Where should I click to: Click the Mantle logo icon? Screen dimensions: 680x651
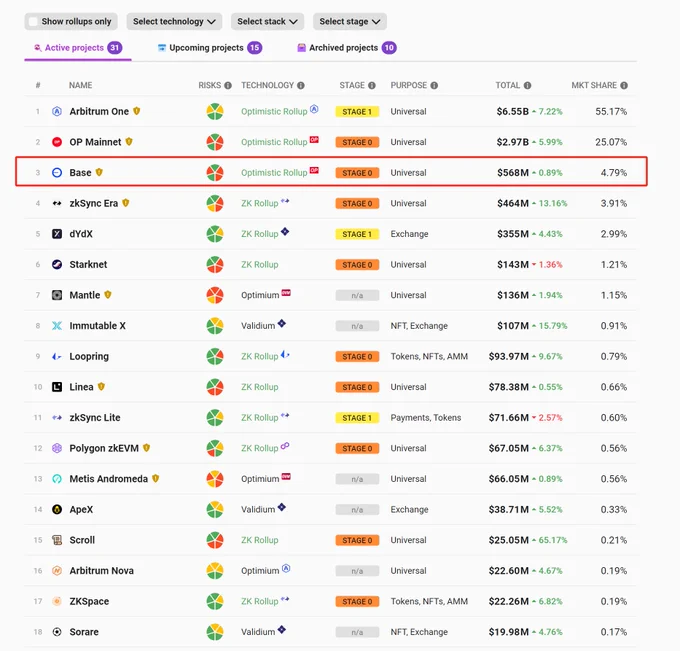click(x=57, y=295)
